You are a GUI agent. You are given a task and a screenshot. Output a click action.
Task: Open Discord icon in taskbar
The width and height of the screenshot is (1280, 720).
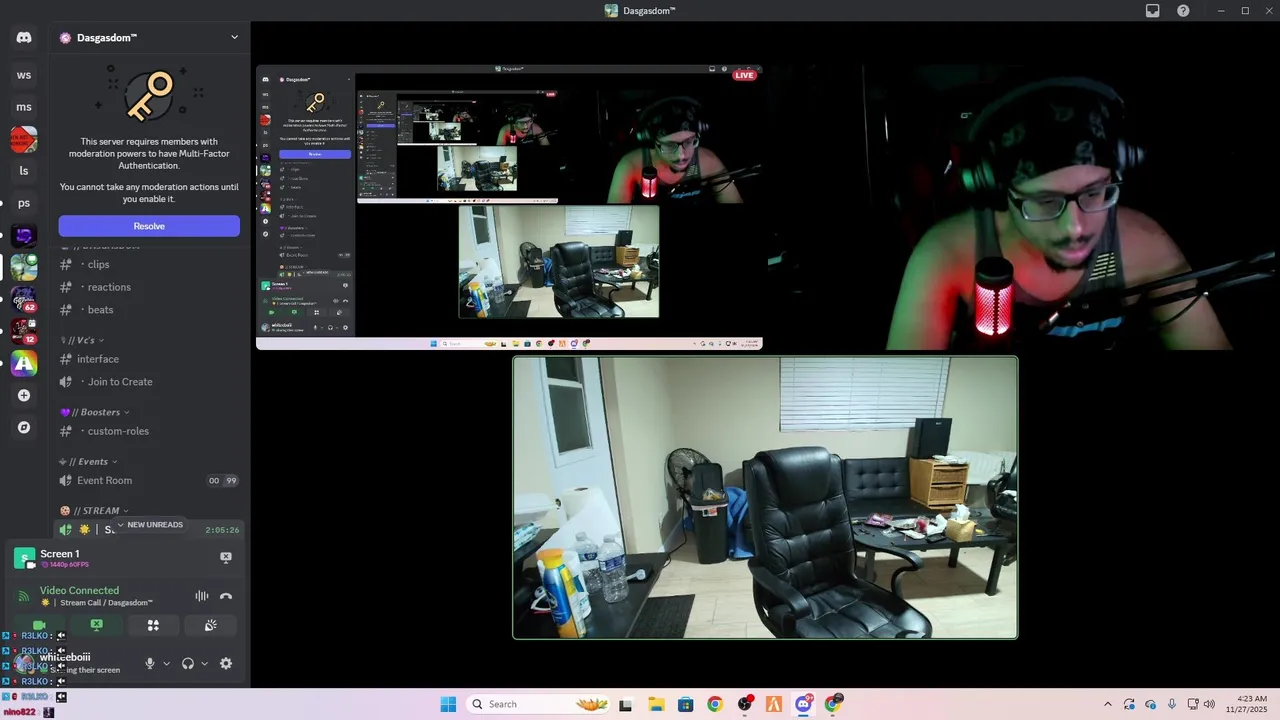(803, 704)
